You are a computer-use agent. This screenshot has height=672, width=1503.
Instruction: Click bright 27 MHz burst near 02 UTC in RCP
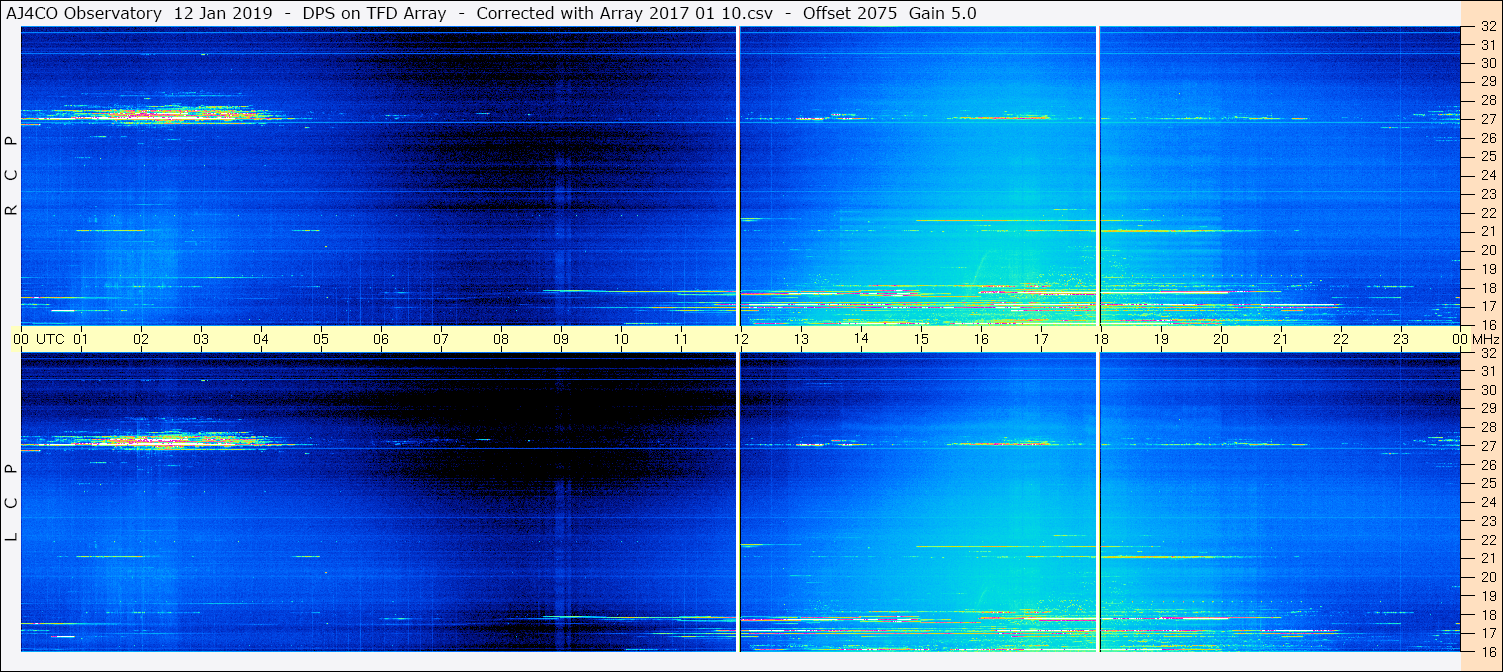pos(160,114)
